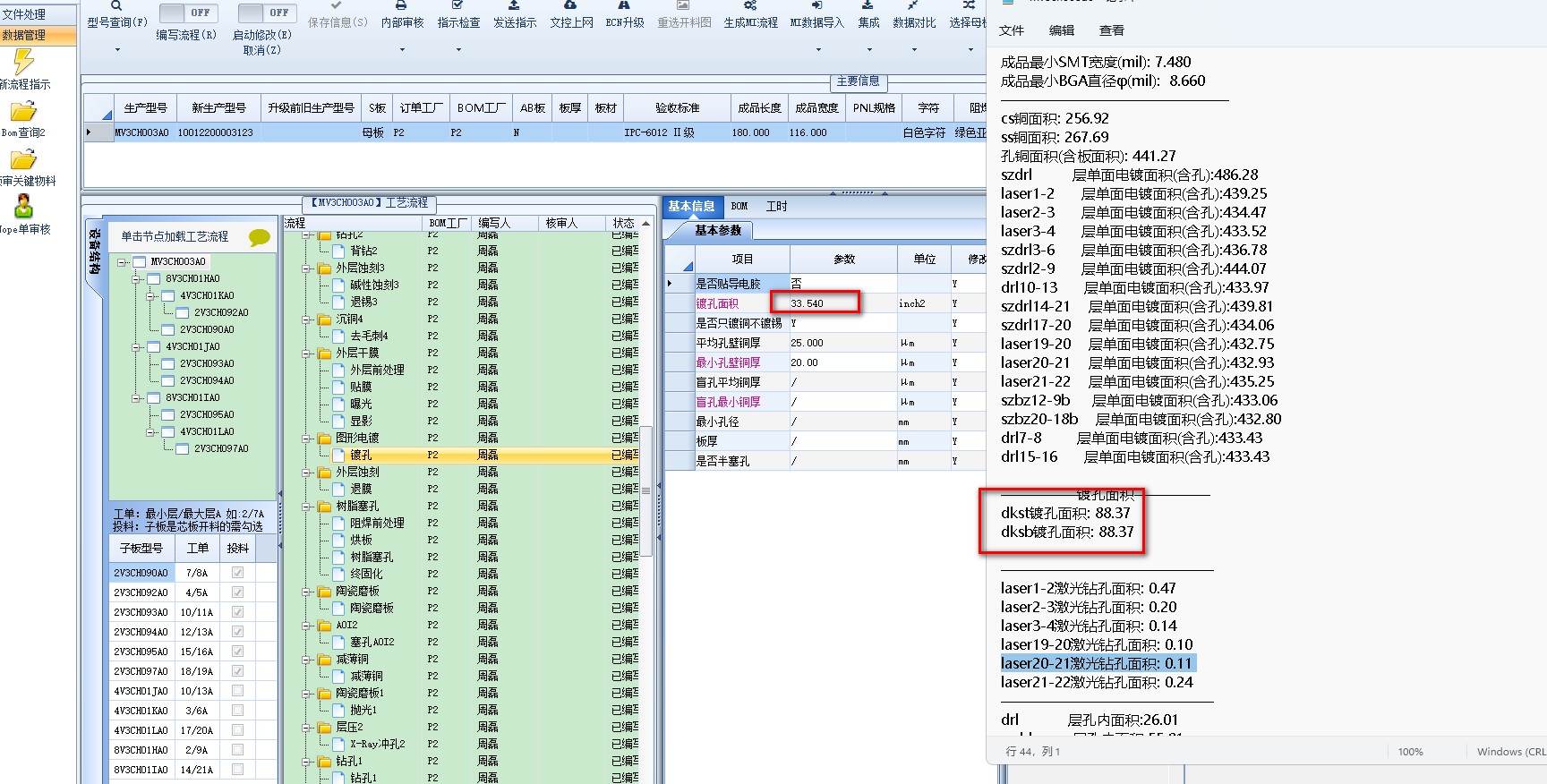The width and height of the screenshot is (1547, 784).
Task: Toggle 投料 checkbox for 2V3CH097A0
Action: pyautogui.click(x=238, y=671)
